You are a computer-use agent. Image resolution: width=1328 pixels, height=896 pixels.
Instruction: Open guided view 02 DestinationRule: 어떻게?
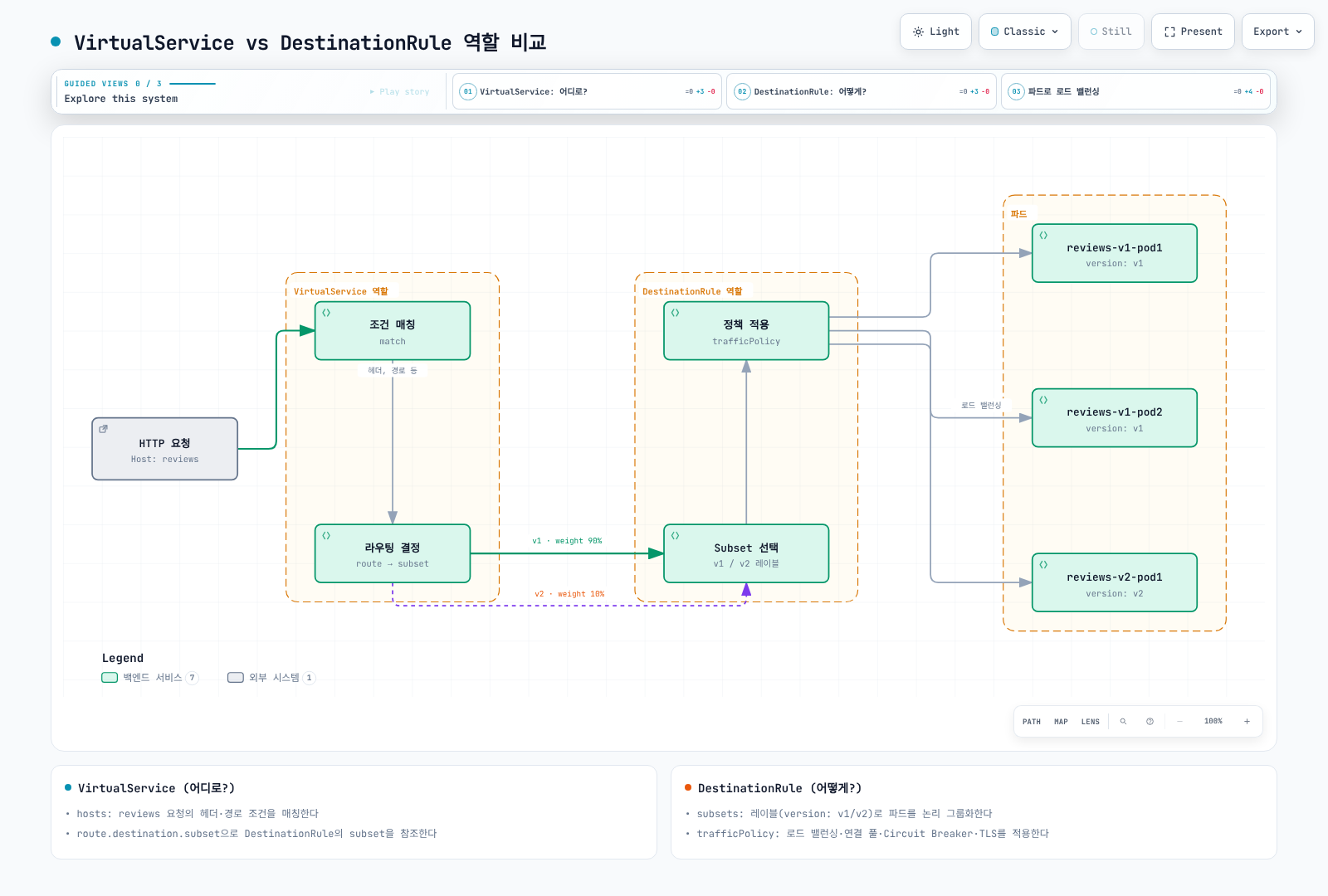(861, 91)
